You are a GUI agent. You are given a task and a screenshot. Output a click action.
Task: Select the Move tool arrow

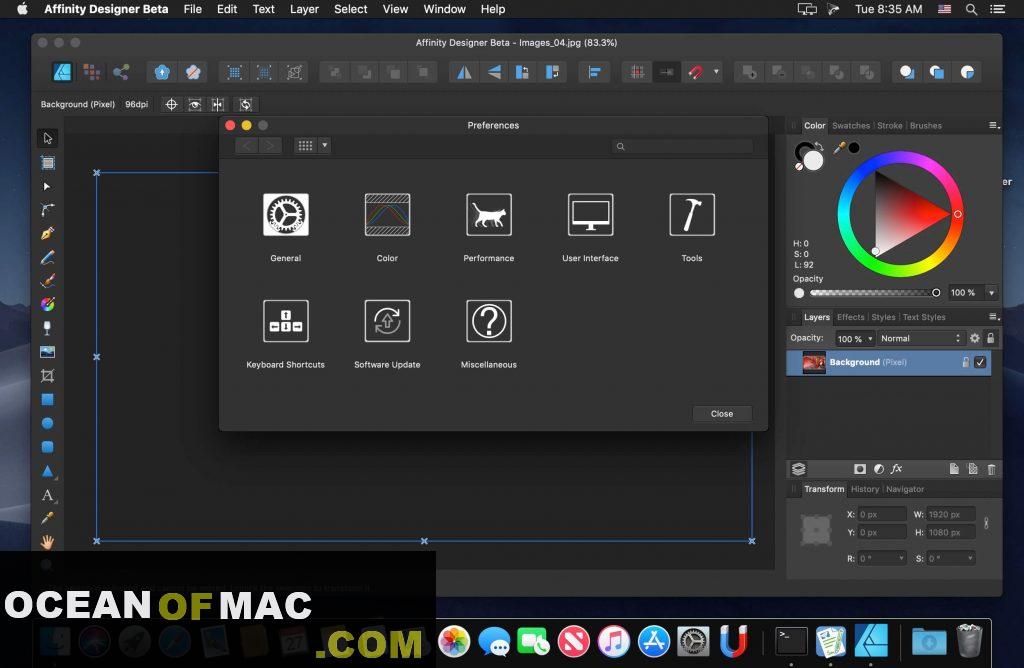tap(47, 138)
